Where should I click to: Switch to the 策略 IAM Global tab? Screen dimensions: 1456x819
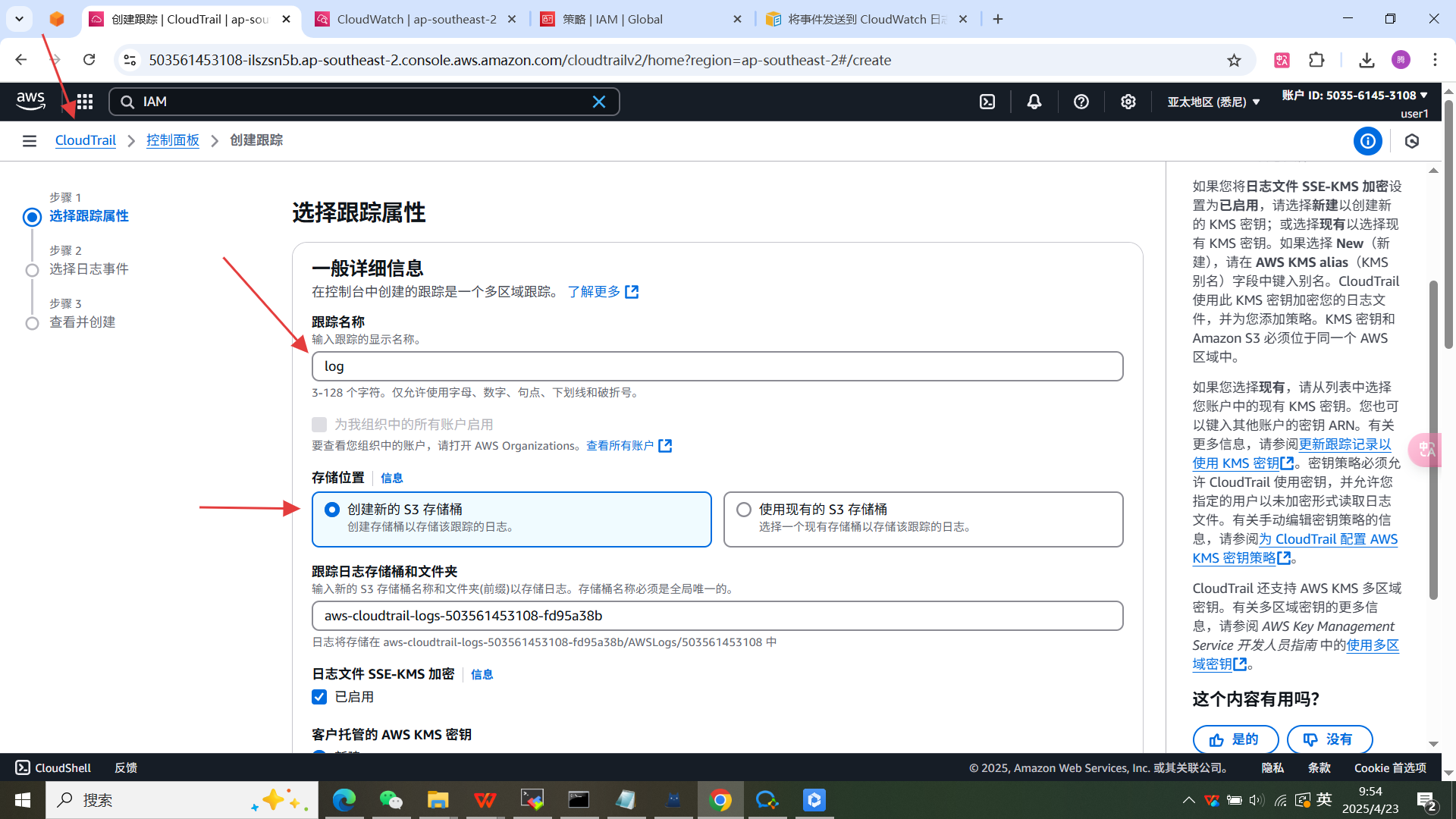[x=612, y=19]
